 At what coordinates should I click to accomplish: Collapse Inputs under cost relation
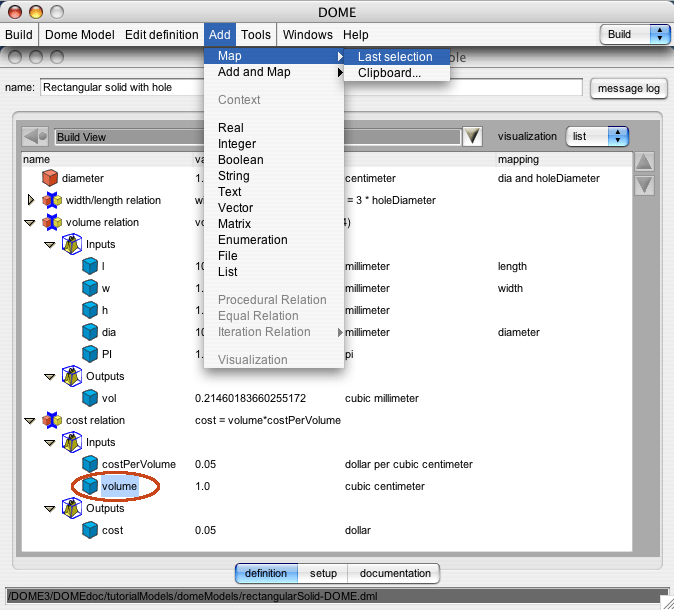point(50,442)
